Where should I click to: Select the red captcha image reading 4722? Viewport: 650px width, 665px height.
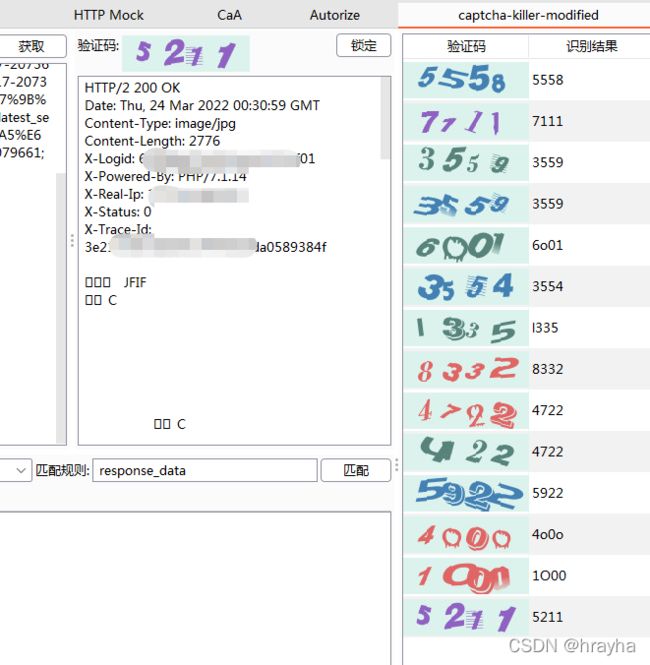pyautogui.click(x=466, y=411)
